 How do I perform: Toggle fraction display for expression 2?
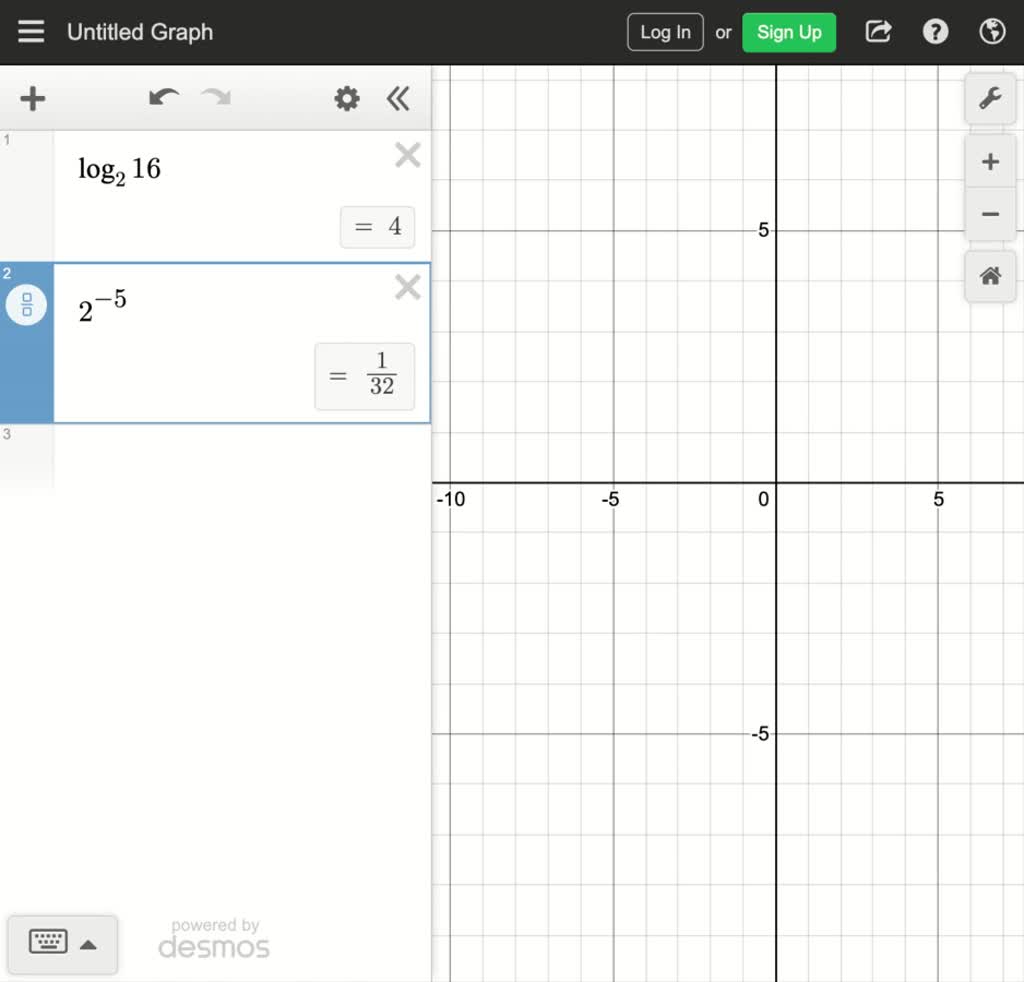point(26,305)
